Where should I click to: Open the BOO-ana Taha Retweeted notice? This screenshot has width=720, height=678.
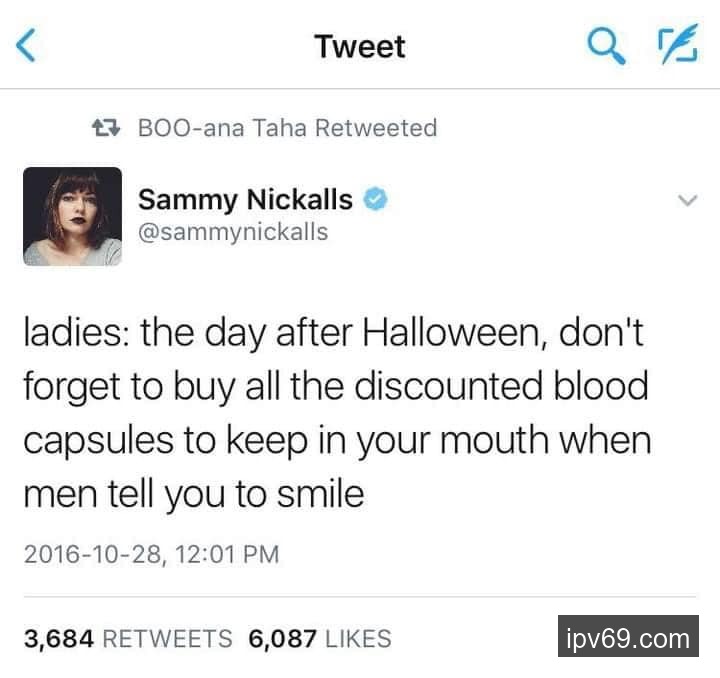pos(286,128)
